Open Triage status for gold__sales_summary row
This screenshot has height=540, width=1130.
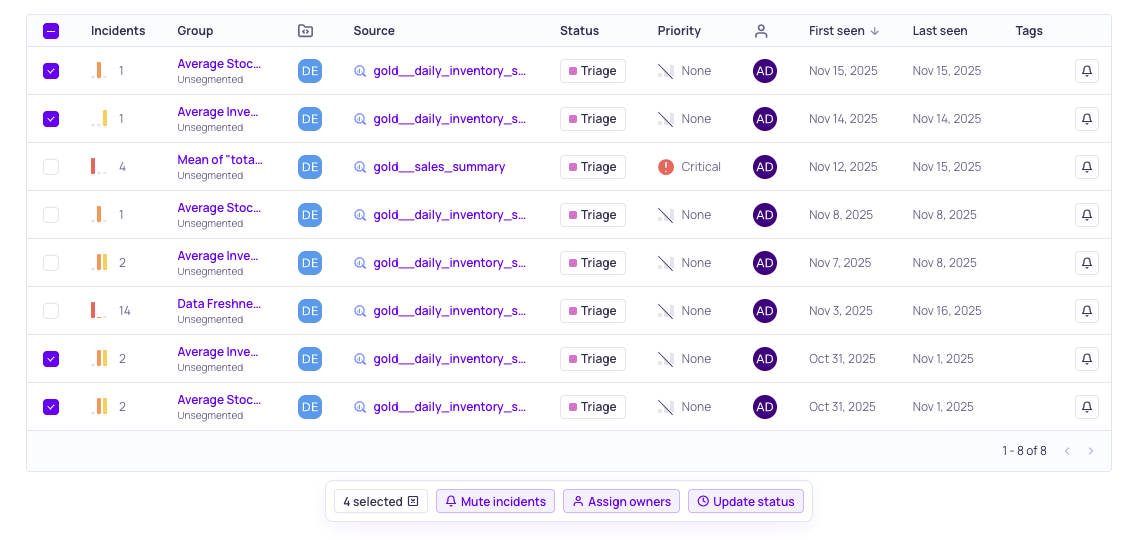point(592,167)
